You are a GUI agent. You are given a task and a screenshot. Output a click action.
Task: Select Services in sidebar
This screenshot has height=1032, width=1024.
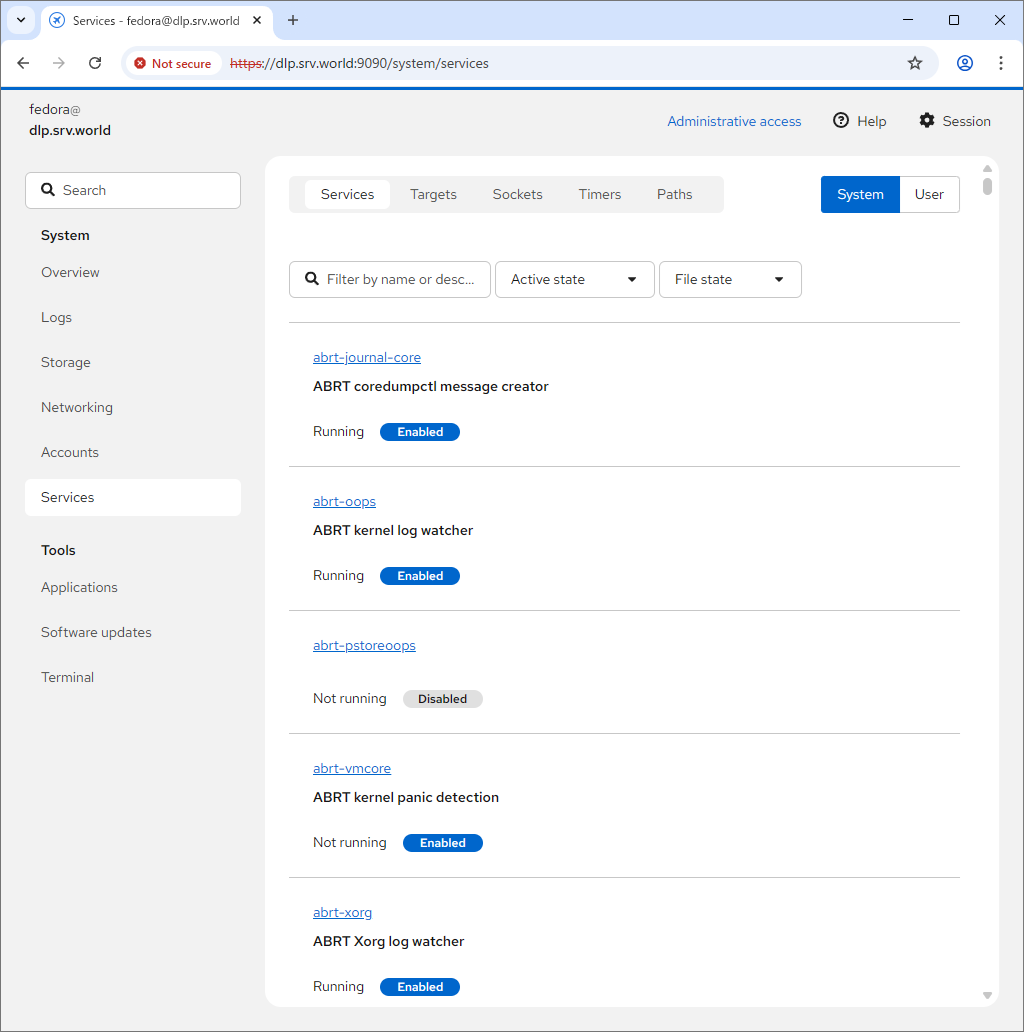tap(133, 498)
